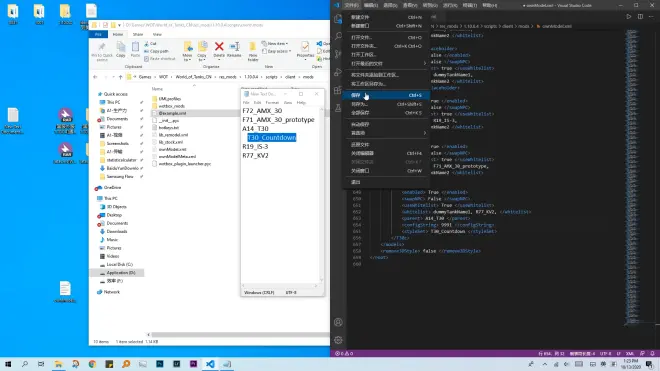Select Application (D:) drive in navigation pane
This screenshot has width=660, height=371.
121,273
